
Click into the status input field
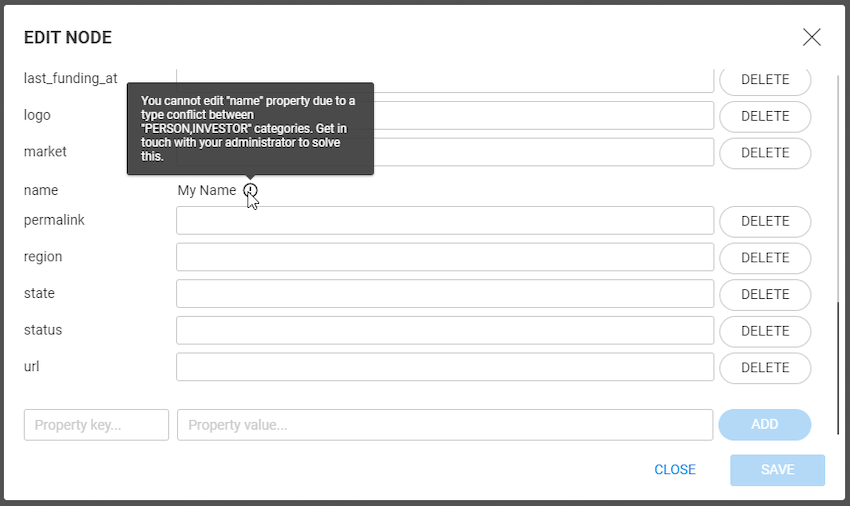[x=445, y=331]
